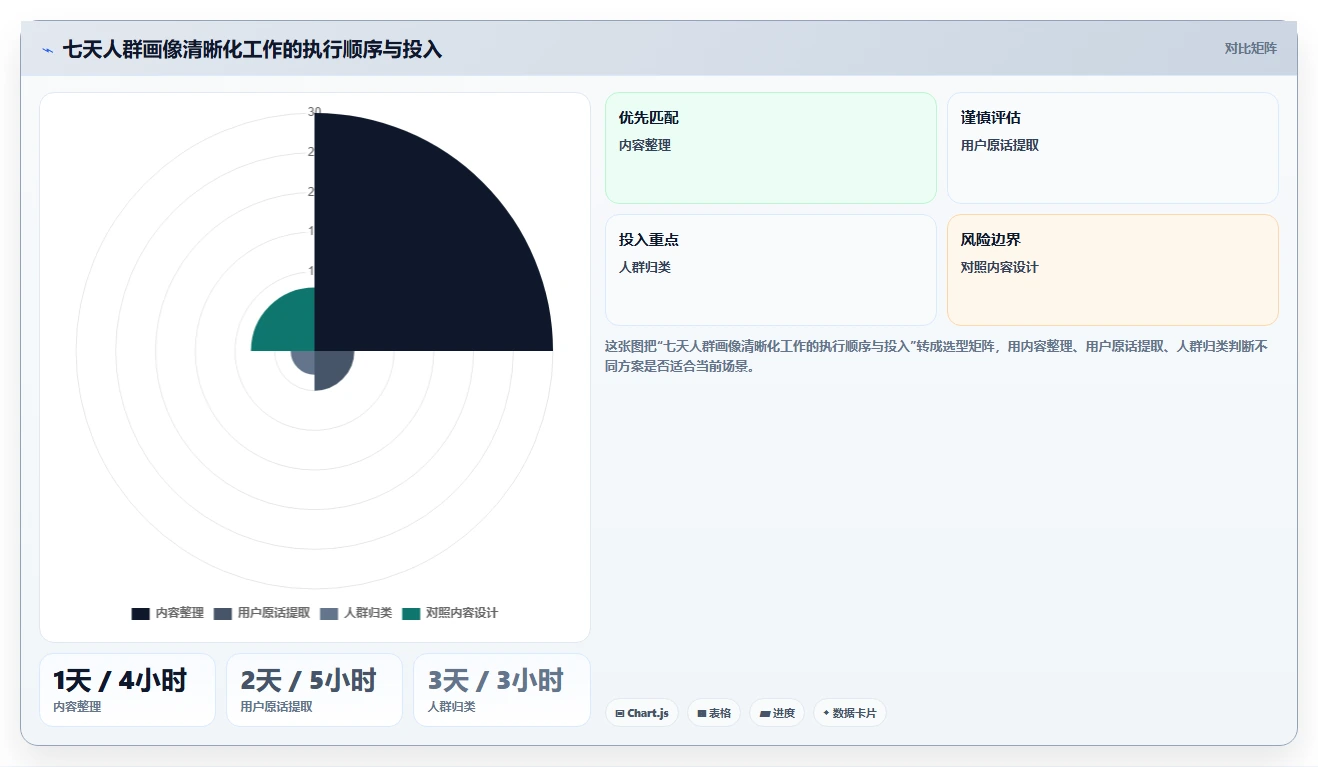This screenshot has height=767, width=1318.
Task: Click the slate-gray 人群归类 legend swatch
Action: tap(329, 613)
